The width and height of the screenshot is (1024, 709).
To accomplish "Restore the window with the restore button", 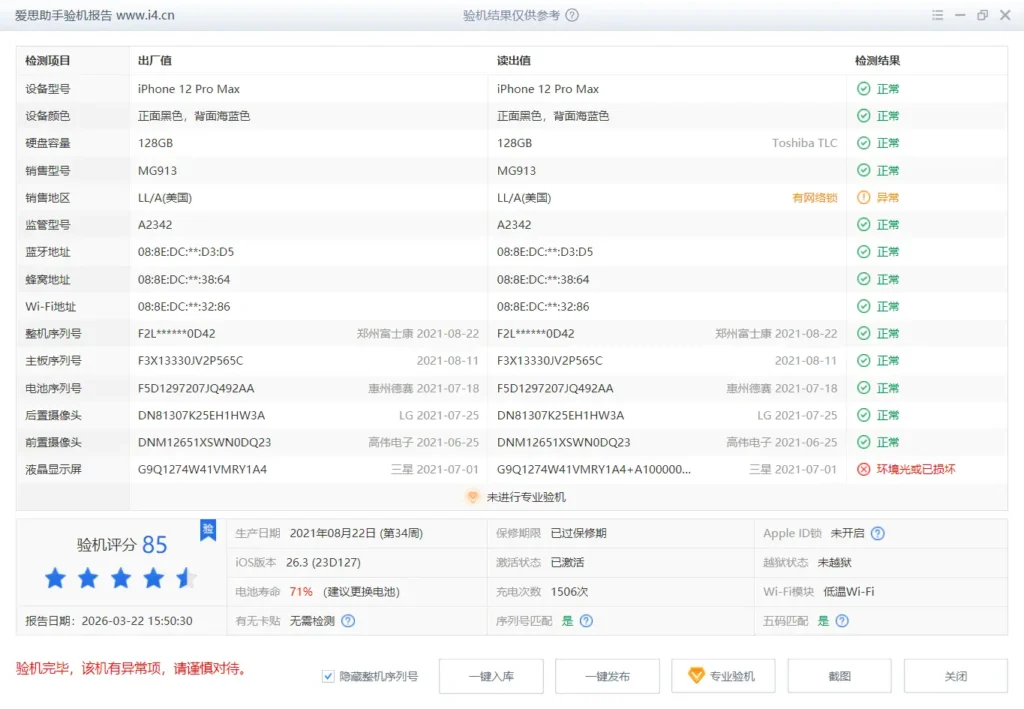I will coord(982,15).
